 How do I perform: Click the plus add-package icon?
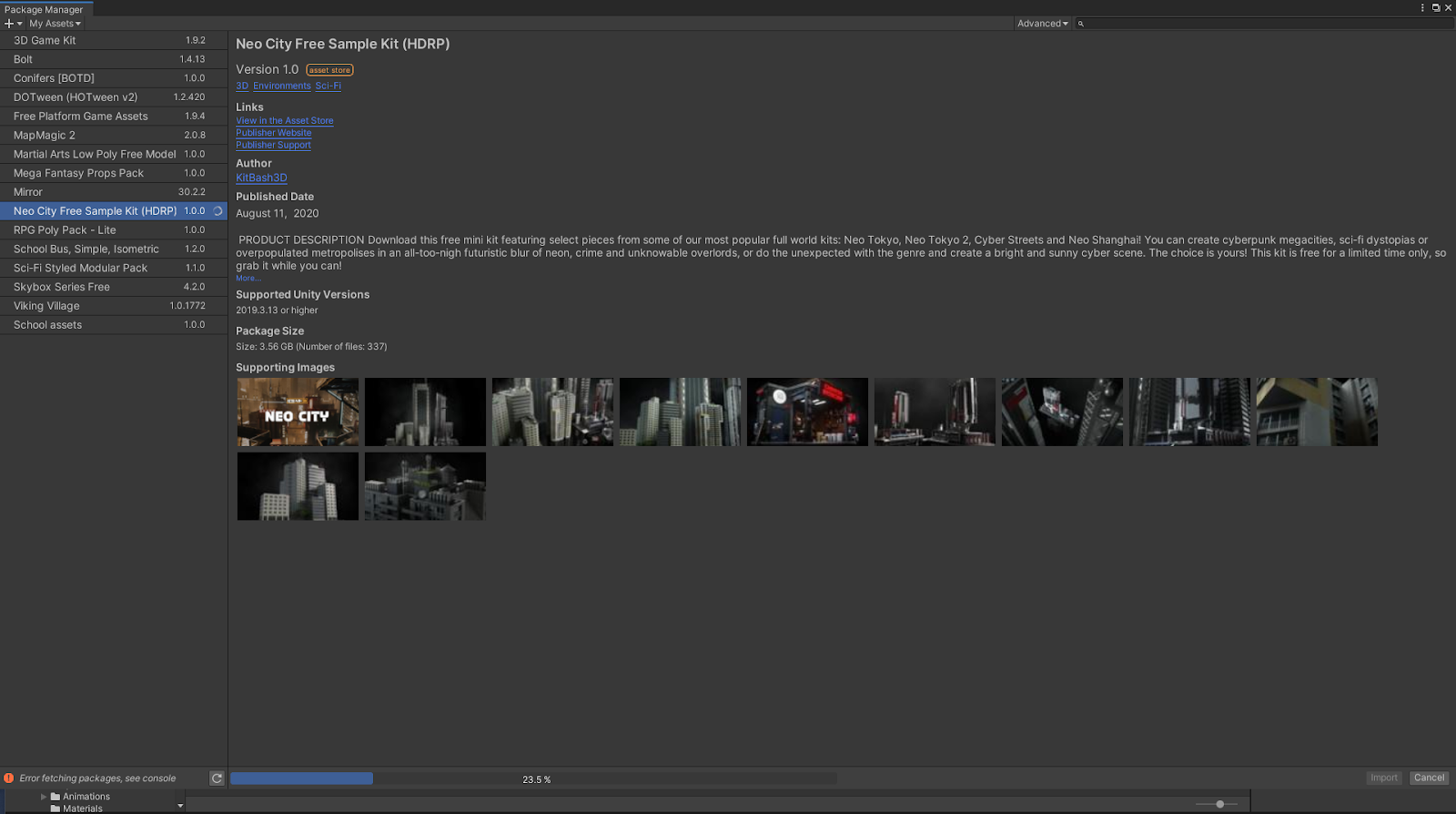point(9,24)
